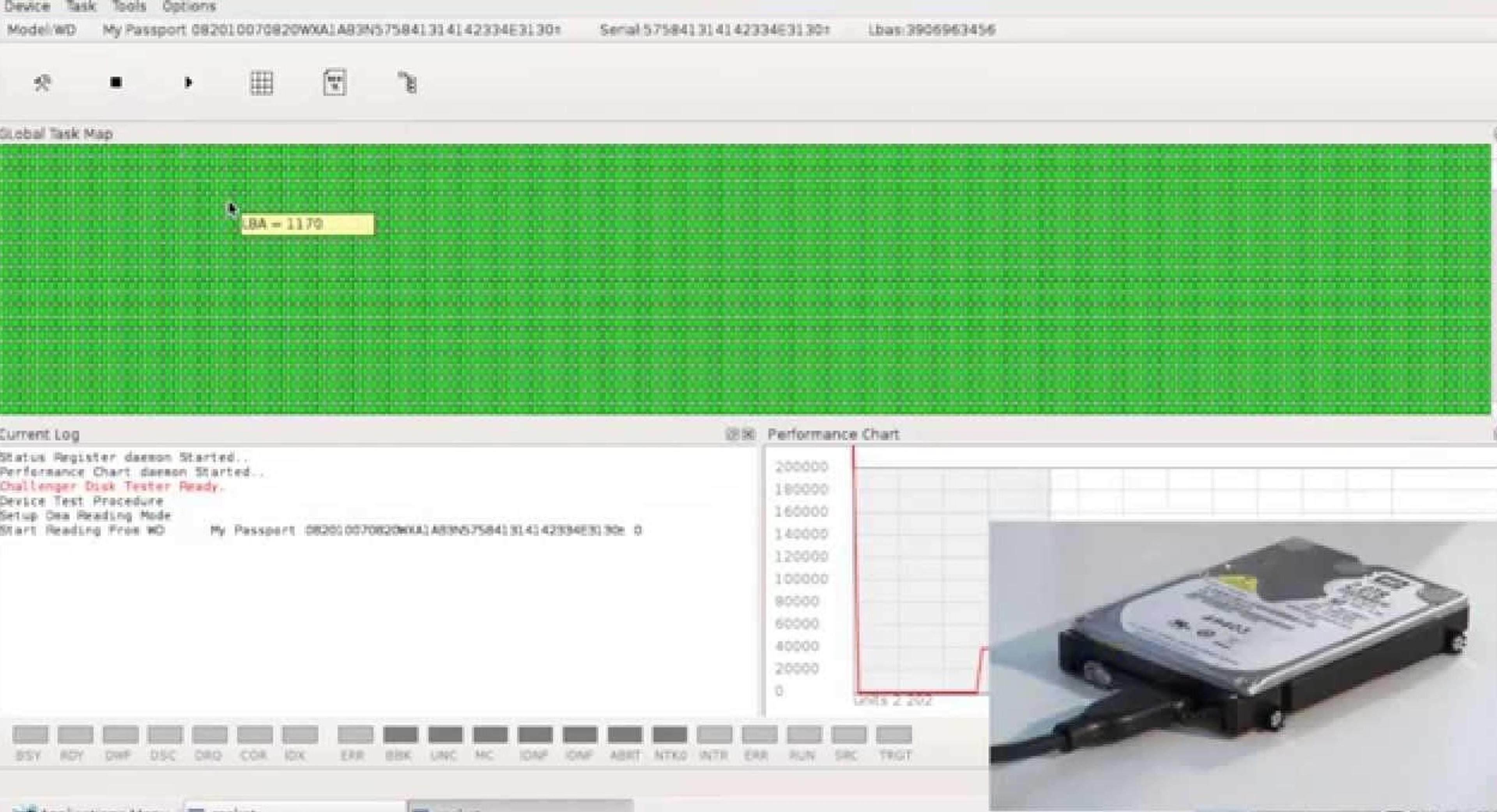Close the Current Log panel
The height and width of the screenshot is (812, 1497).
click(x=748, y=434)
